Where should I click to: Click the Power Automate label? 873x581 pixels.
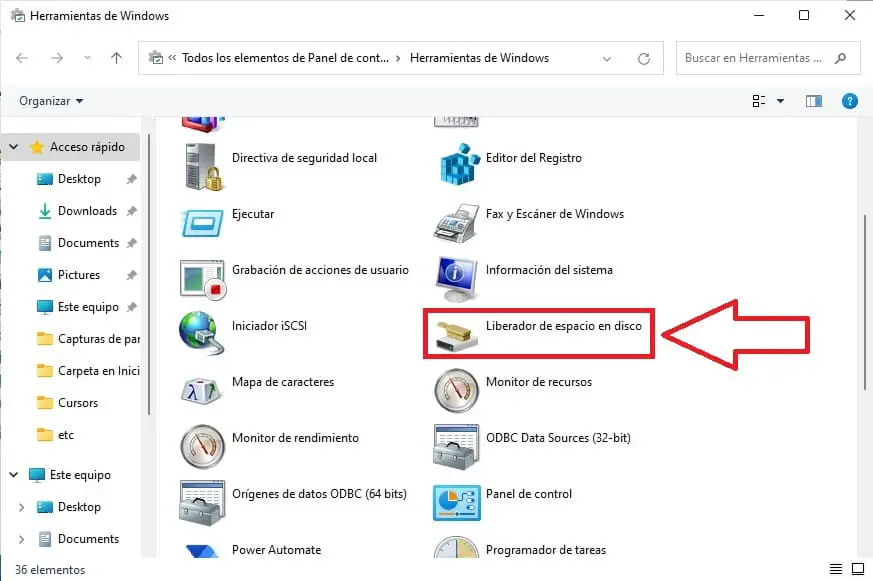[276, 550]
